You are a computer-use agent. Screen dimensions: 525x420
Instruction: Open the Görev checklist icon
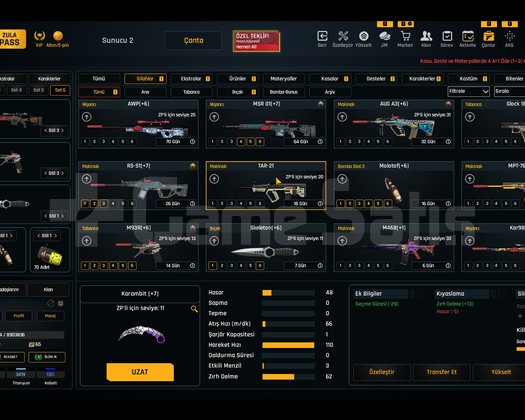click(x=447, y=36)
